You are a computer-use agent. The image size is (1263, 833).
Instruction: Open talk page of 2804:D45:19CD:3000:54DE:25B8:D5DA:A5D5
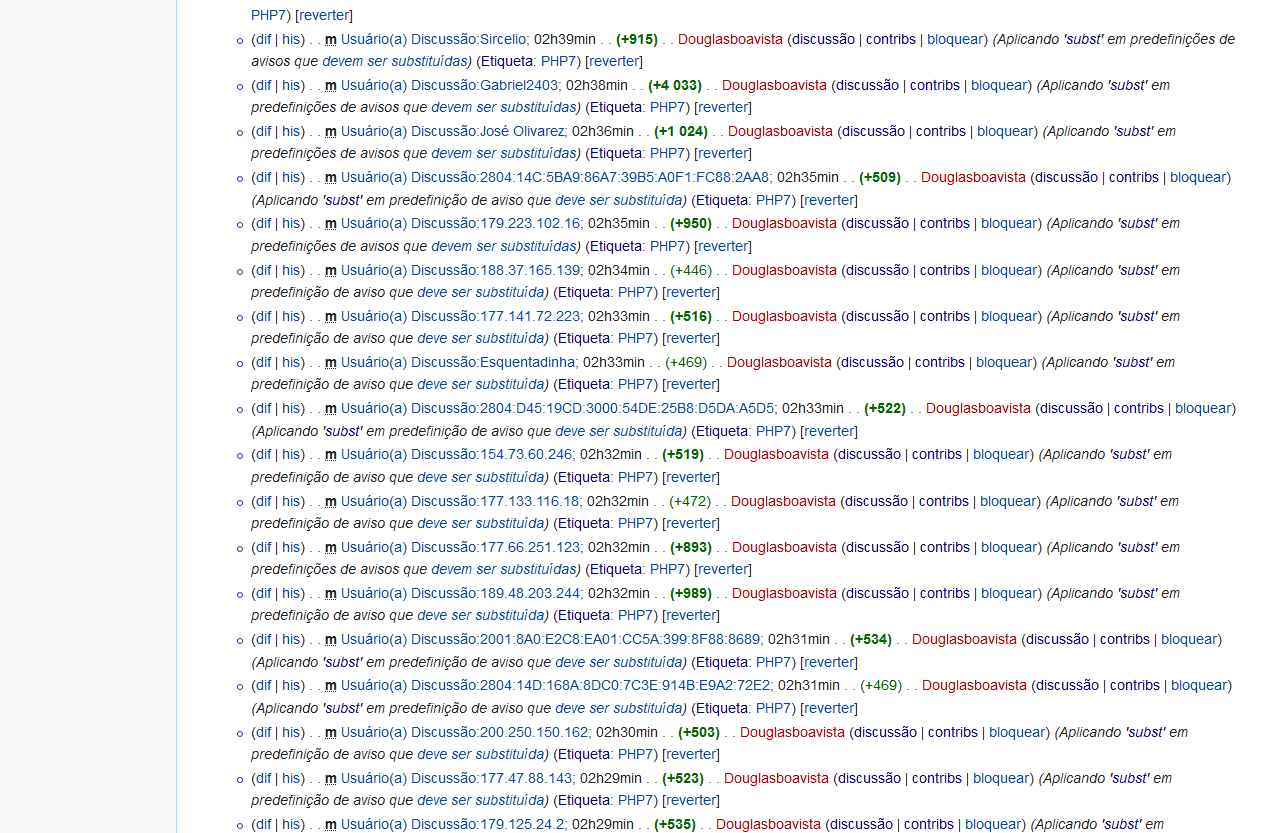(x=558, y=408)
